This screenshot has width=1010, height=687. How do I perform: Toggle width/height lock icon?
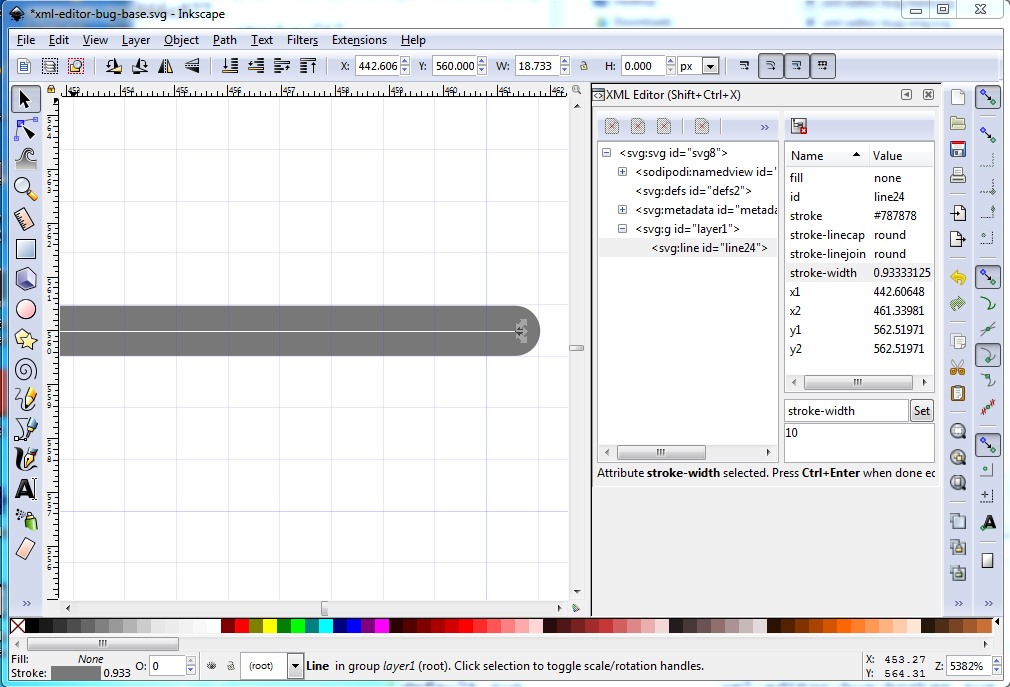[584, 66]
